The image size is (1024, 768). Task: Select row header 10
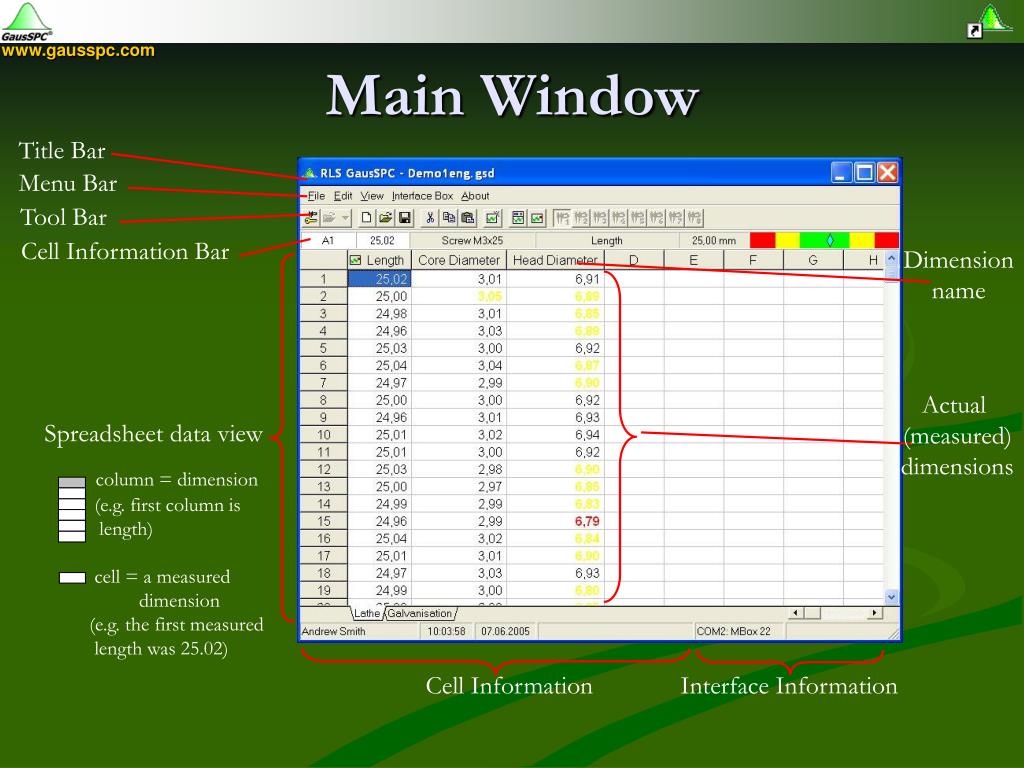click(x=324, y=435)
